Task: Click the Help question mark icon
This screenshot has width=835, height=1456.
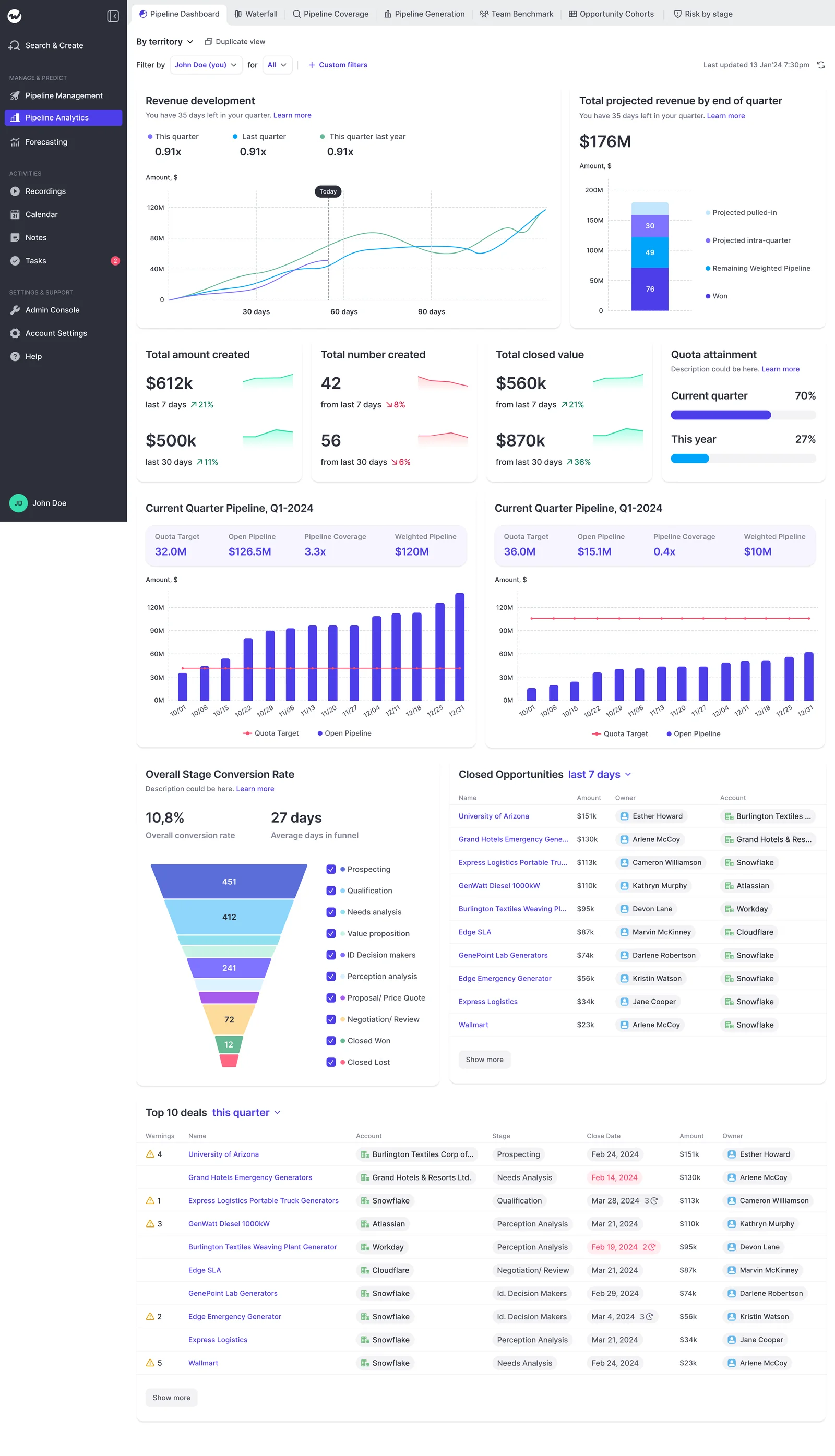Action: pyautogui.click(x=15, y=356)
